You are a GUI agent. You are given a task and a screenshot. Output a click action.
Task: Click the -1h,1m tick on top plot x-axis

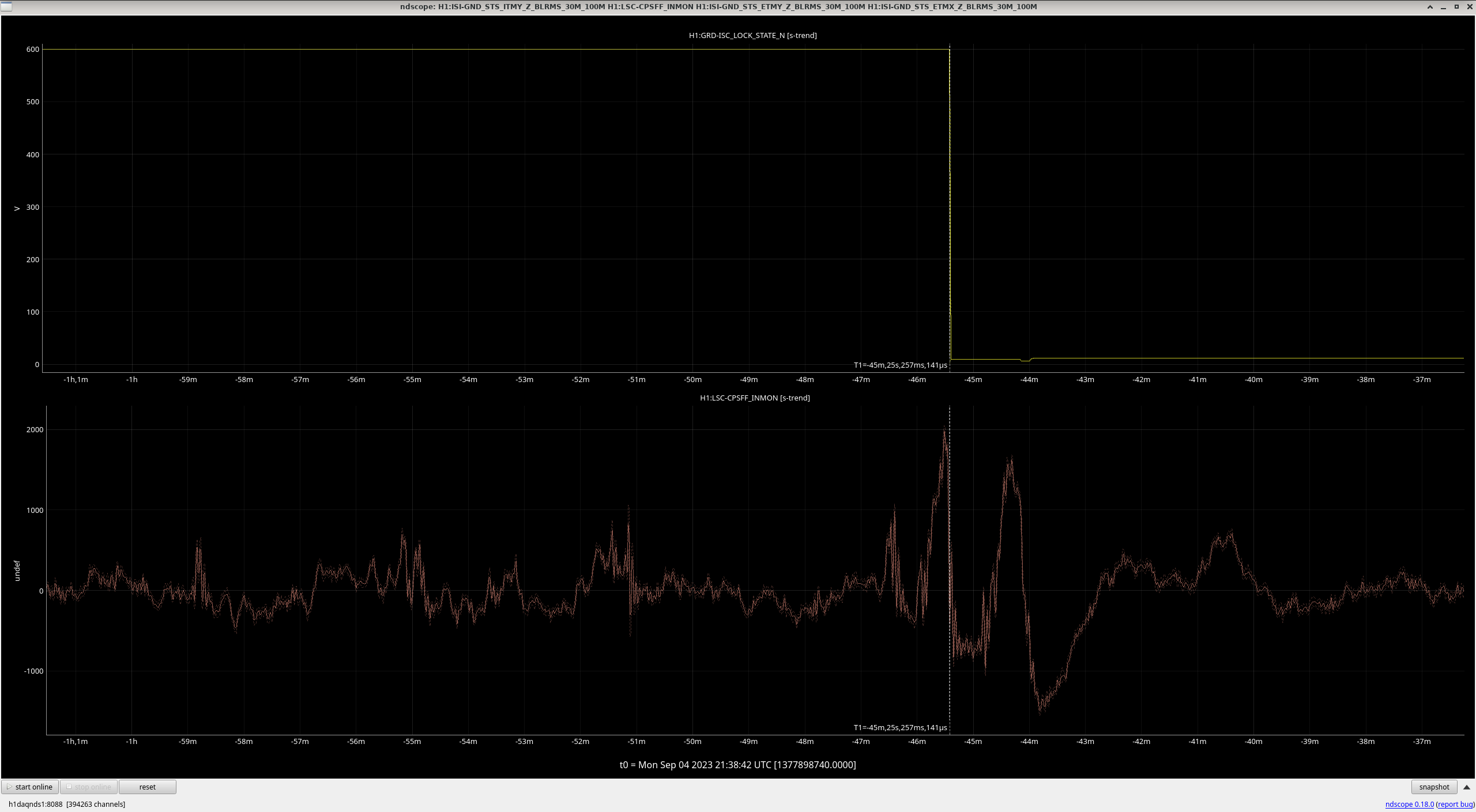click(x=76, y=379)
